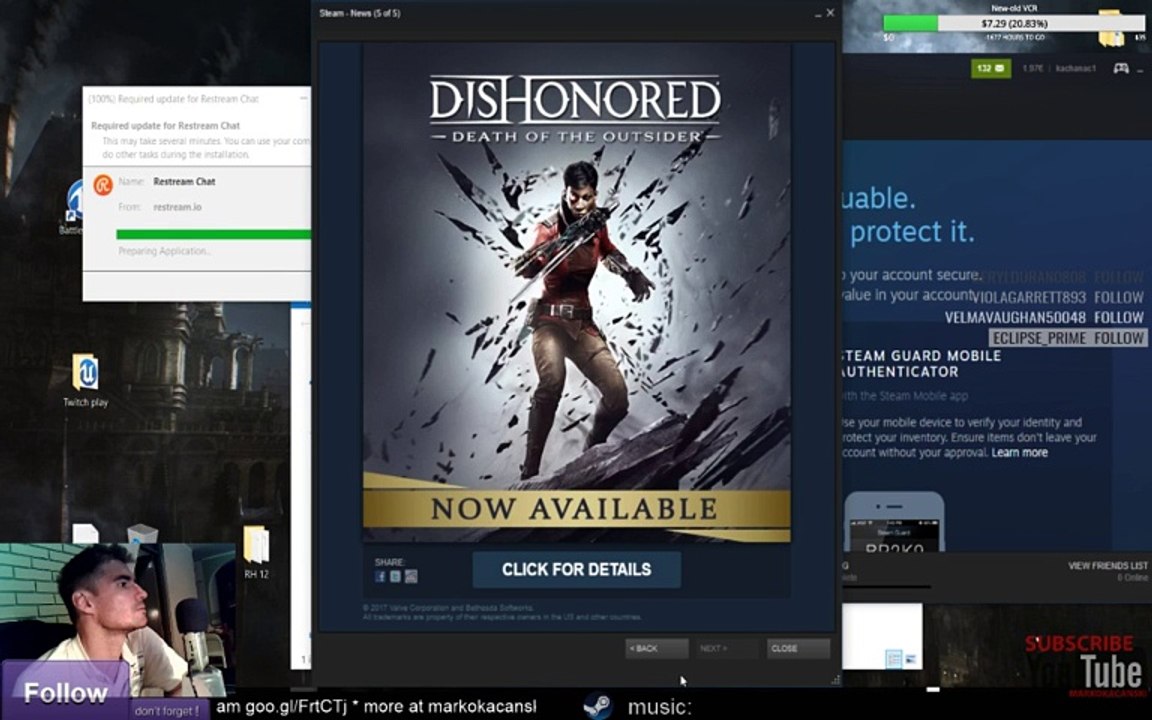
Task: Click the grayed-out NEXT > button
Action: click(x=727, y=648)
